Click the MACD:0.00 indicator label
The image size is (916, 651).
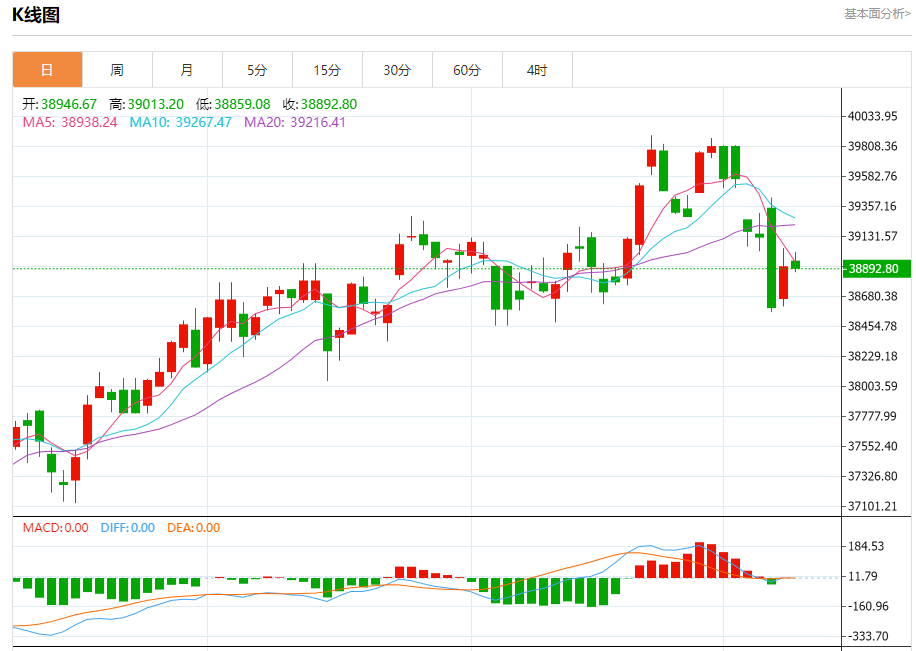tap(55, 528)
